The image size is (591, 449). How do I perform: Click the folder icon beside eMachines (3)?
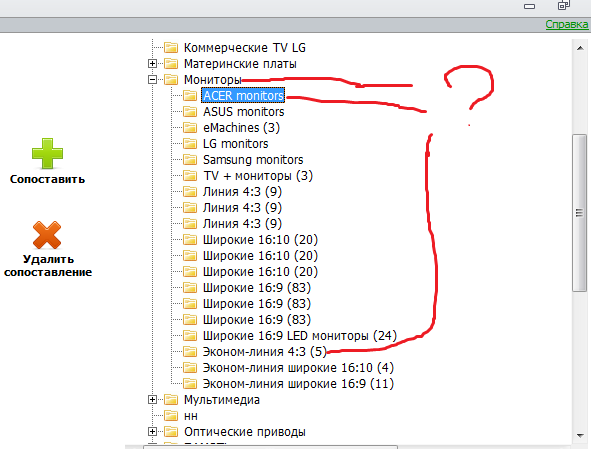point(190,127)
